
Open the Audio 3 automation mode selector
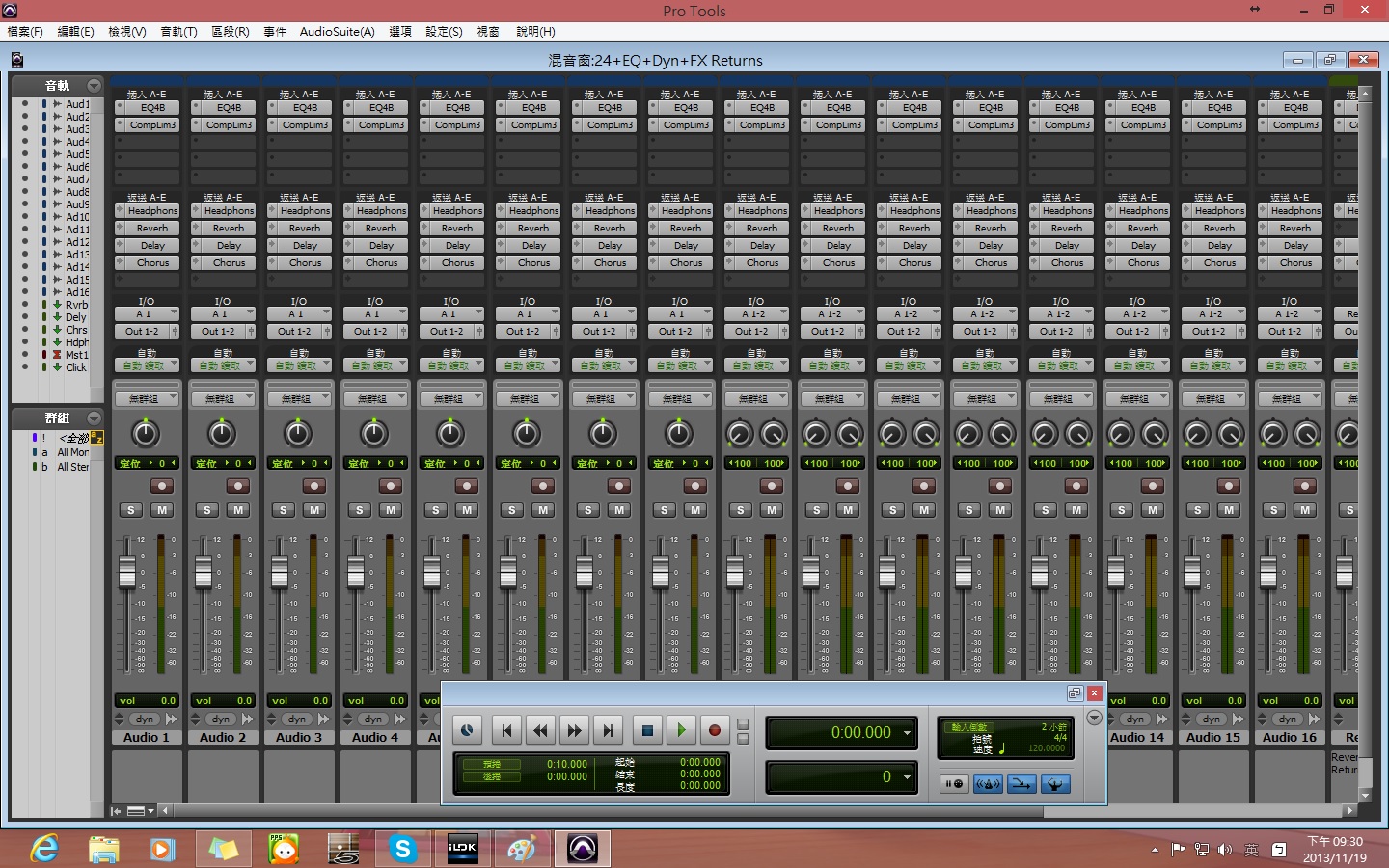299,366
